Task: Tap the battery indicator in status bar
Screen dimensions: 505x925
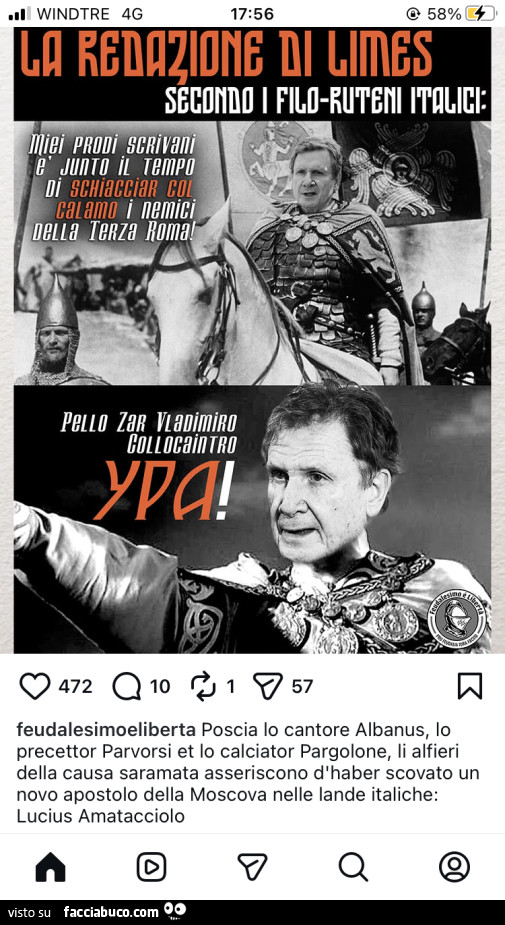Action: (x=481, y=14)
